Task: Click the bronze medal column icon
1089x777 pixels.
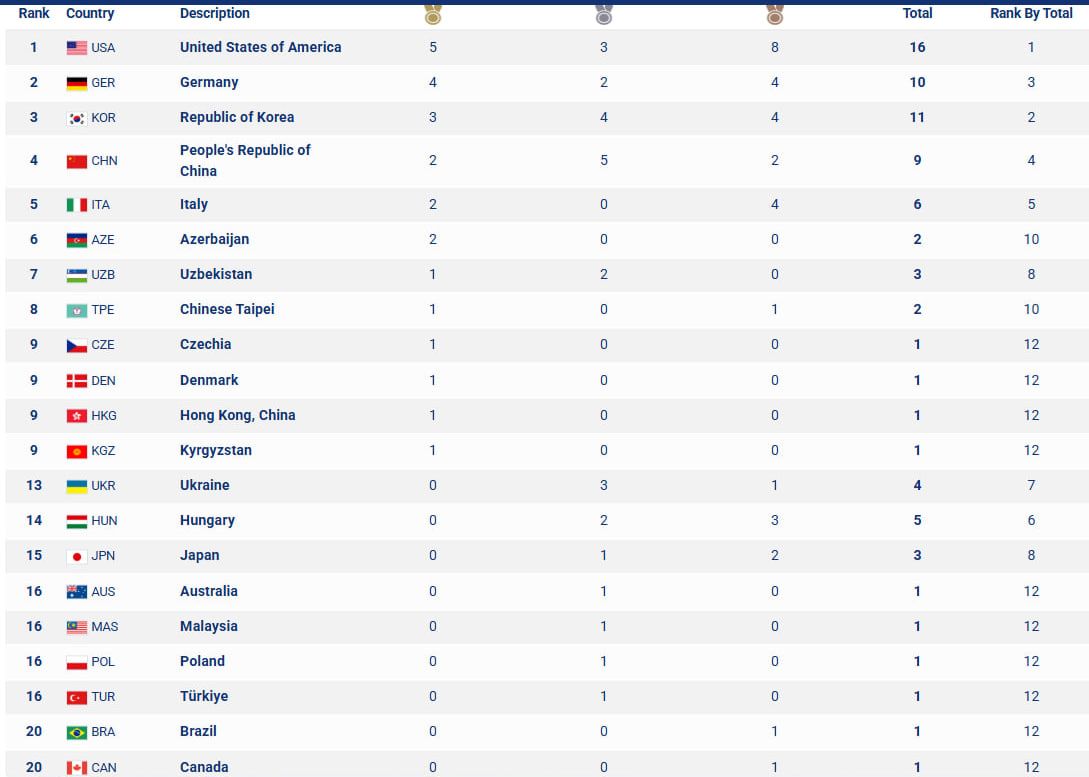Action: [x=774, y=13]
